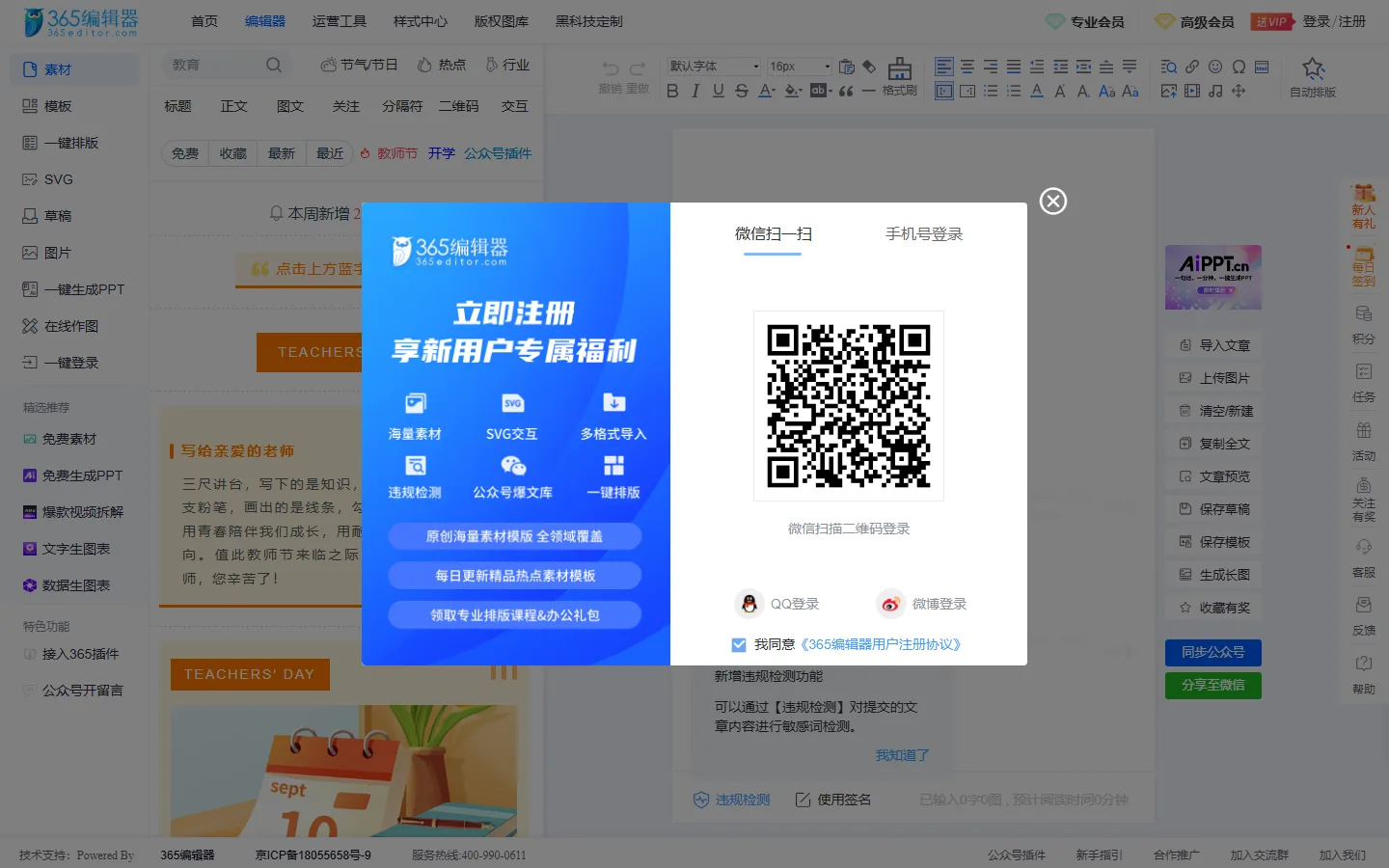Image resolution: width=1389 pixels, height=868 pixels.
Task: Open the AiPPT.cn ad thumbnail
Action: (1212, 277)
